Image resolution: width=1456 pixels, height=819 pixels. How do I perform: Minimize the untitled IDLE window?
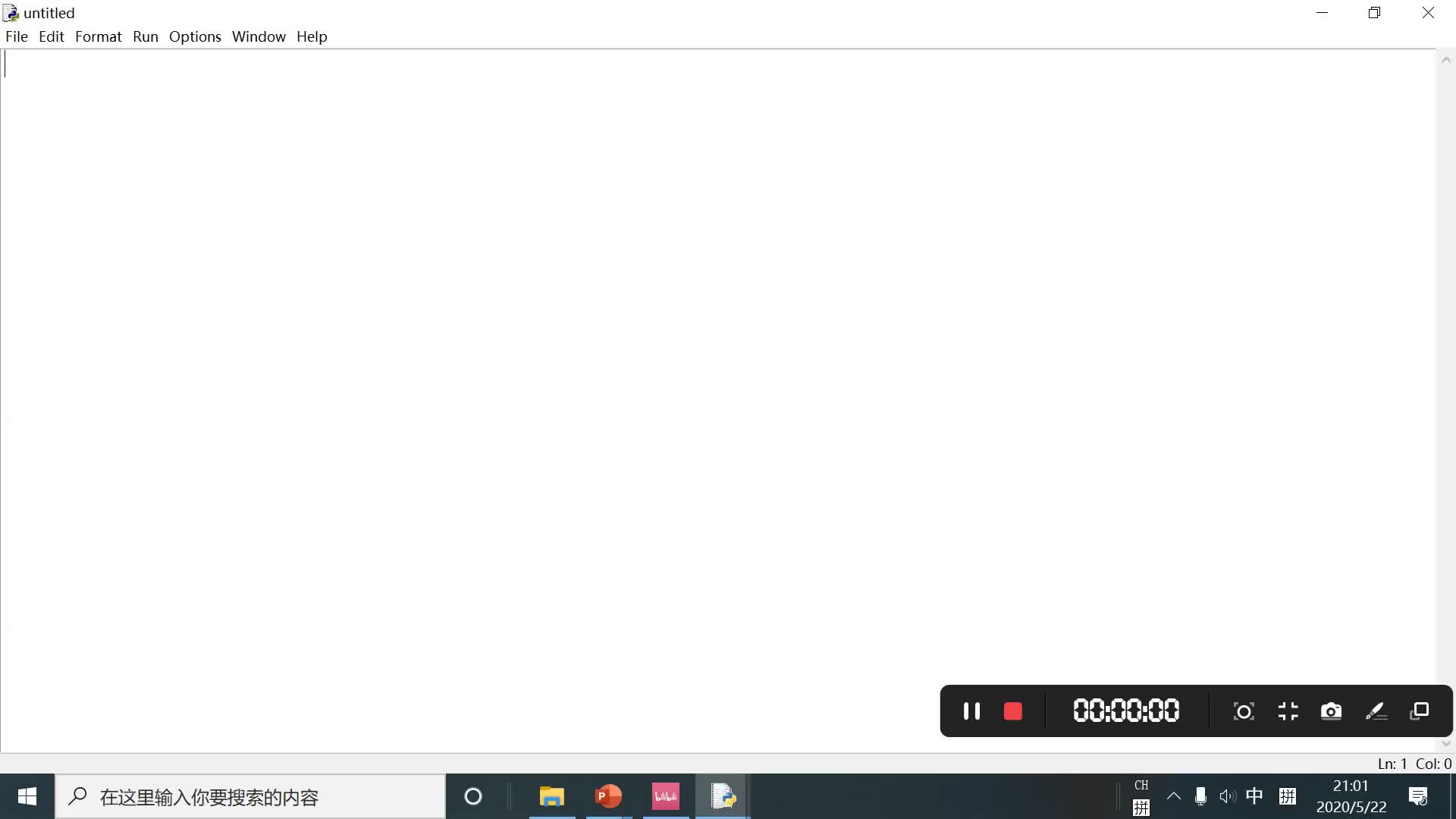point(1322,13)
